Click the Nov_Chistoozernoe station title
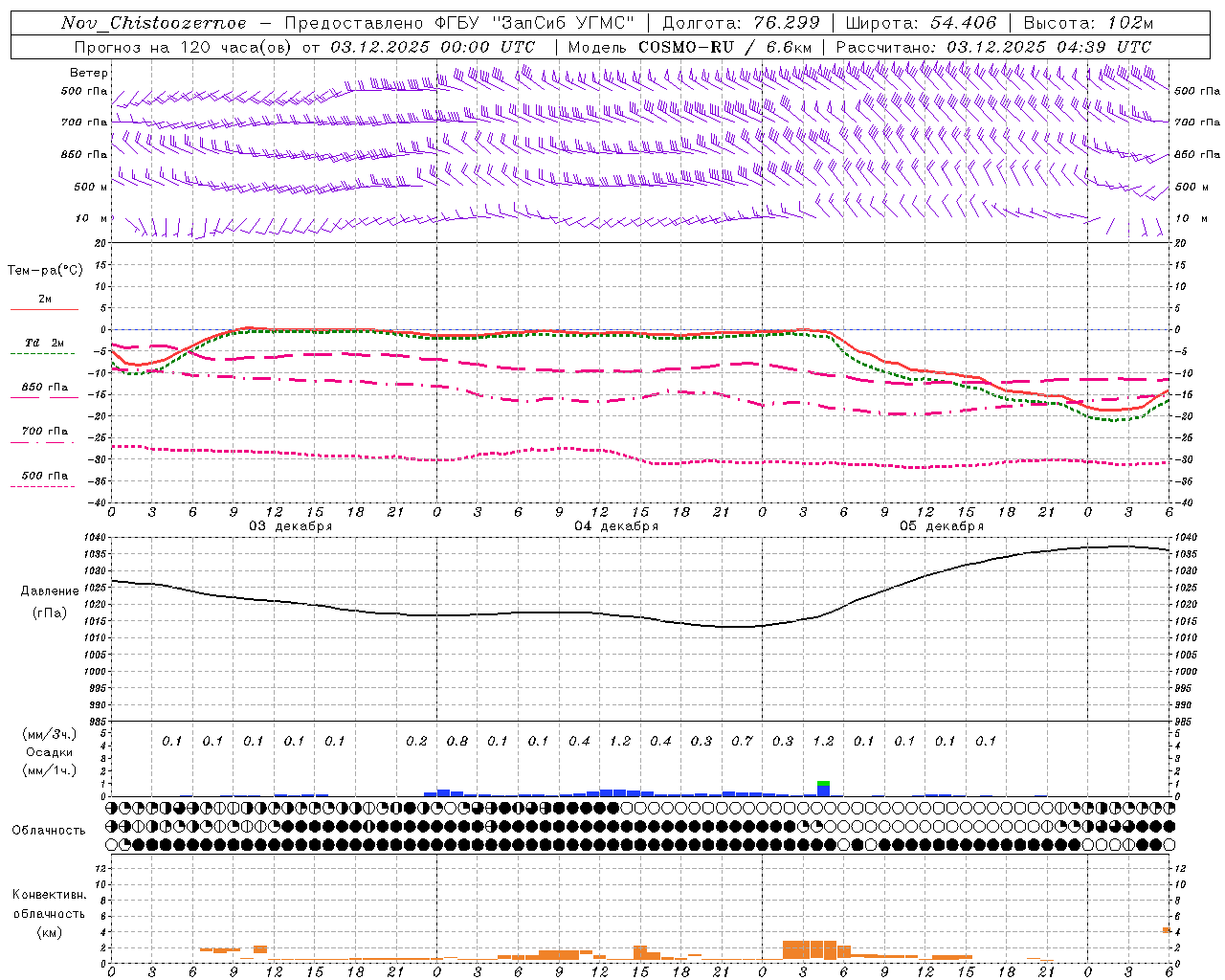The image size is (1225, 980). point(154,23)
